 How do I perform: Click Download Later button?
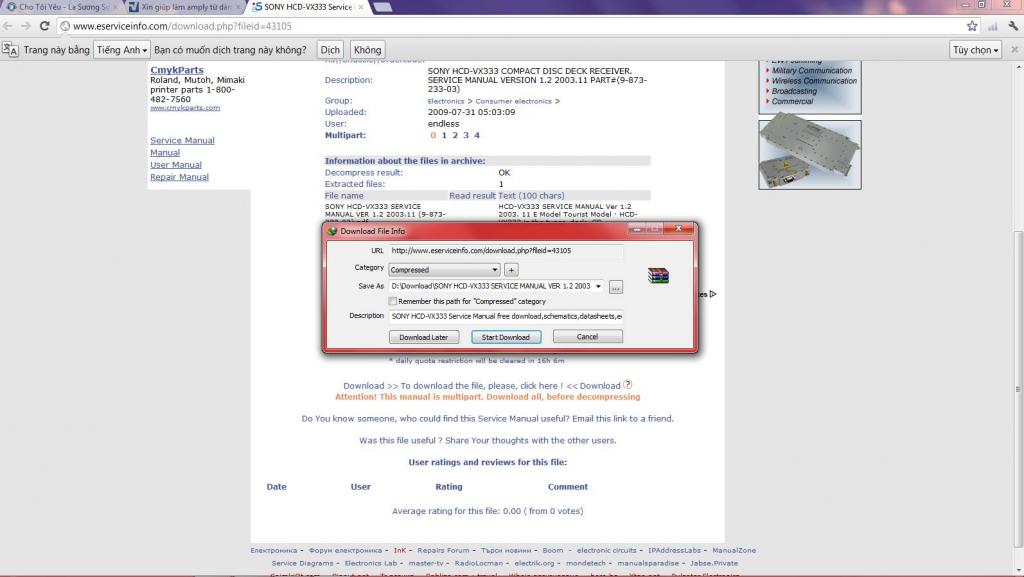pyautogui.click(x=424, y=337)
